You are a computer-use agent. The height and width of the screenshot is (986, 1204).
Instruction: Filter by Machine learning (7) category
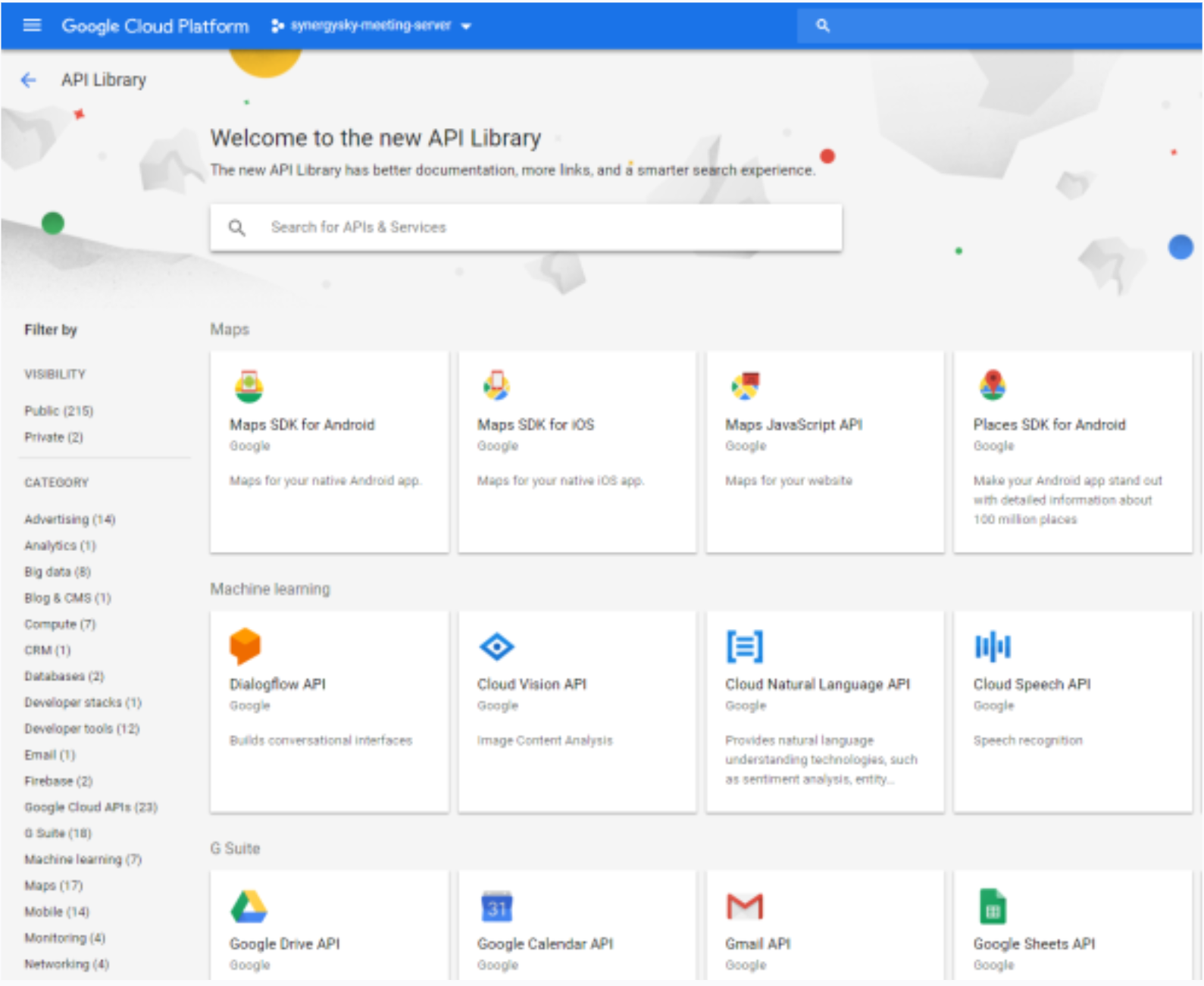coord(83,859)
